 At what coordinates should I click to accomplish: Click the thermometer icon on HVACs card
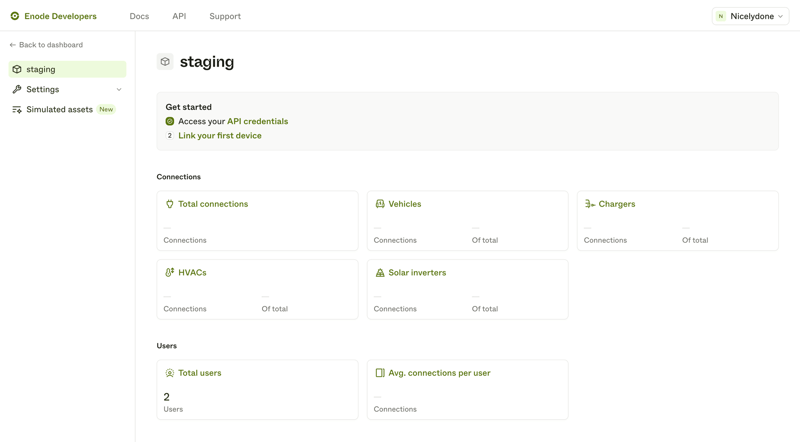(x=169, y=273)
